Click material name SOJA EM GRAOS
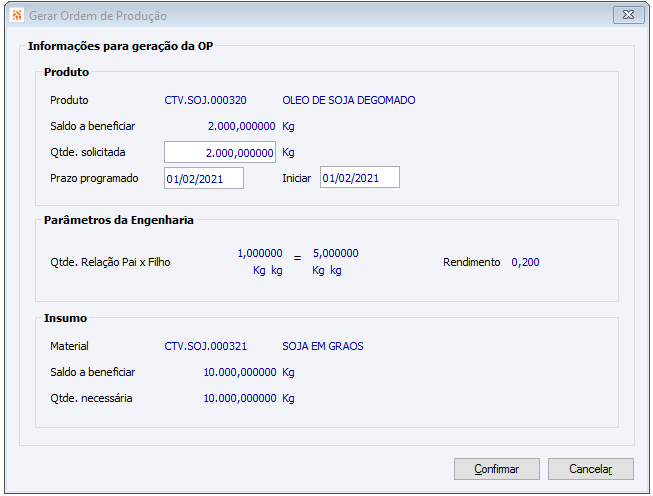Screen dimensions: 653x496 pos(323,346)
